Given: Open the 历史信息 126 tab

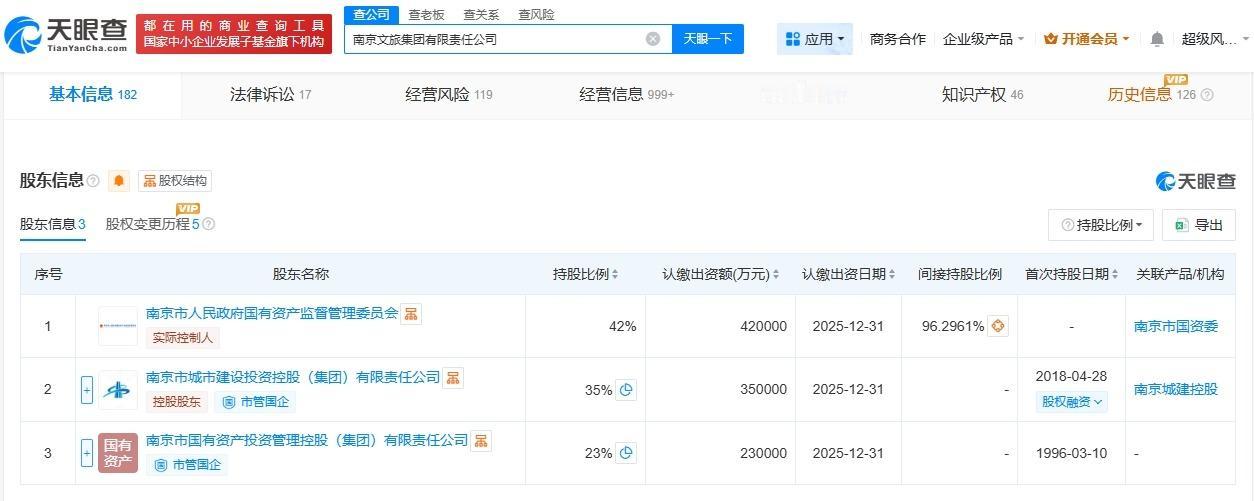Looking at the screenshot, I should coord(1151,95).
